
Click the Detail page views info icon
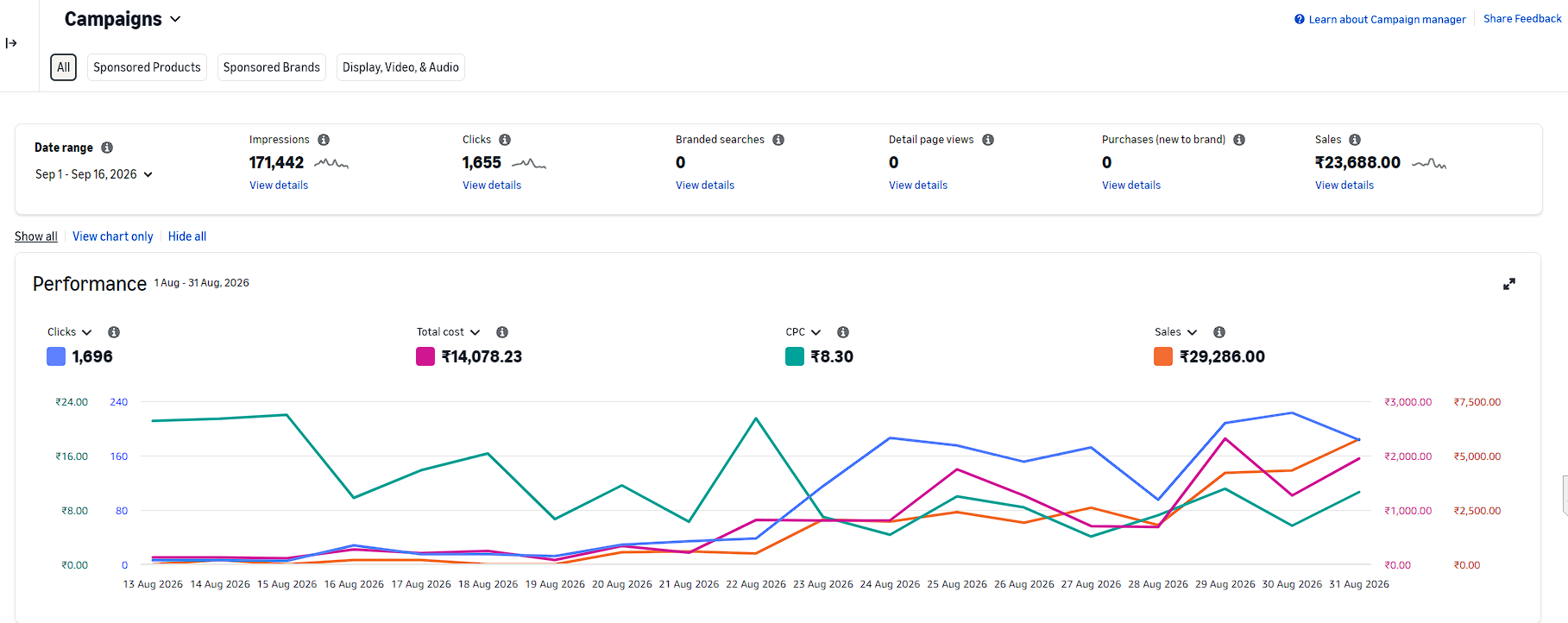pos(988,140)
